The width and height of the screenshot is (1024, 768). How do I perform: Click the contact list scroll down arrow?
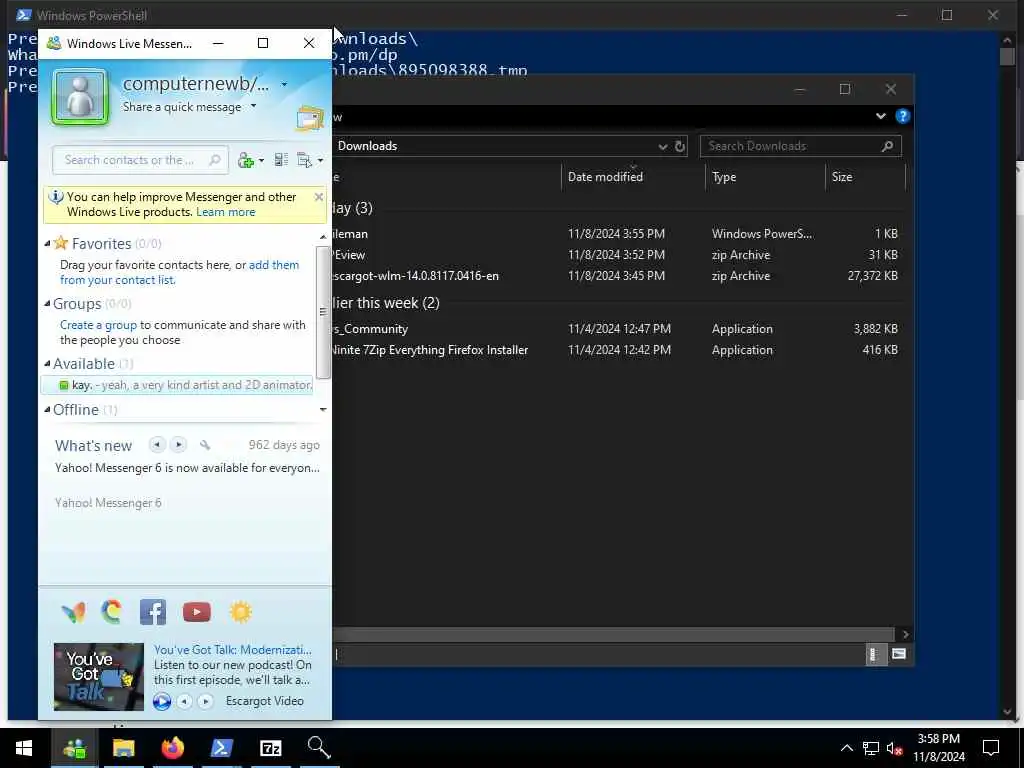pos(323,409)
